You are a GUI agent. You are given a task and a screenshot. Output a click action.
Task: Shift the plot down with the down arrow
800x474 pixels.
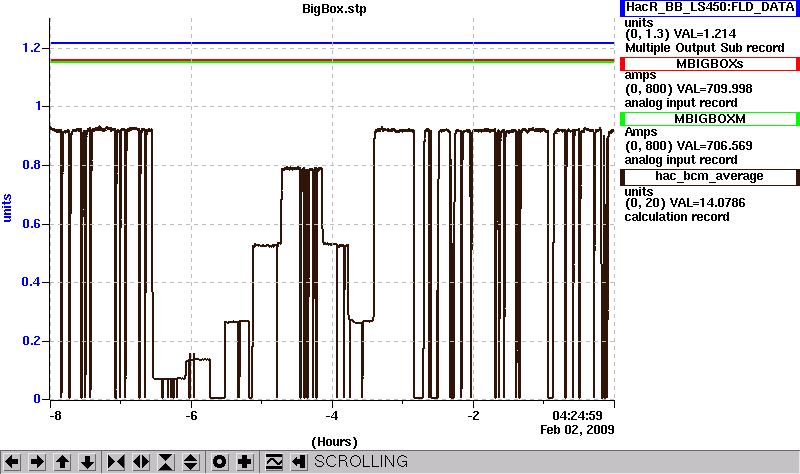[x=88, y=462]
